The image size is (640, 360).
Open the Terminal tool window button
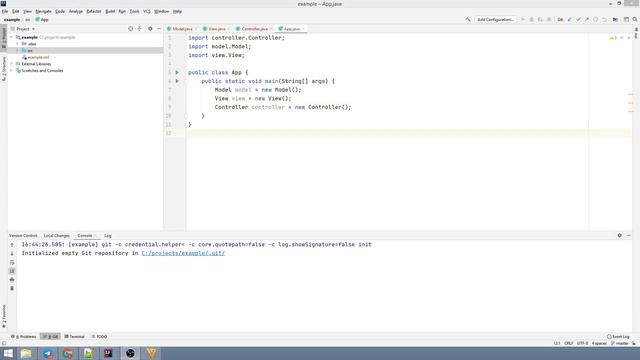75,337
